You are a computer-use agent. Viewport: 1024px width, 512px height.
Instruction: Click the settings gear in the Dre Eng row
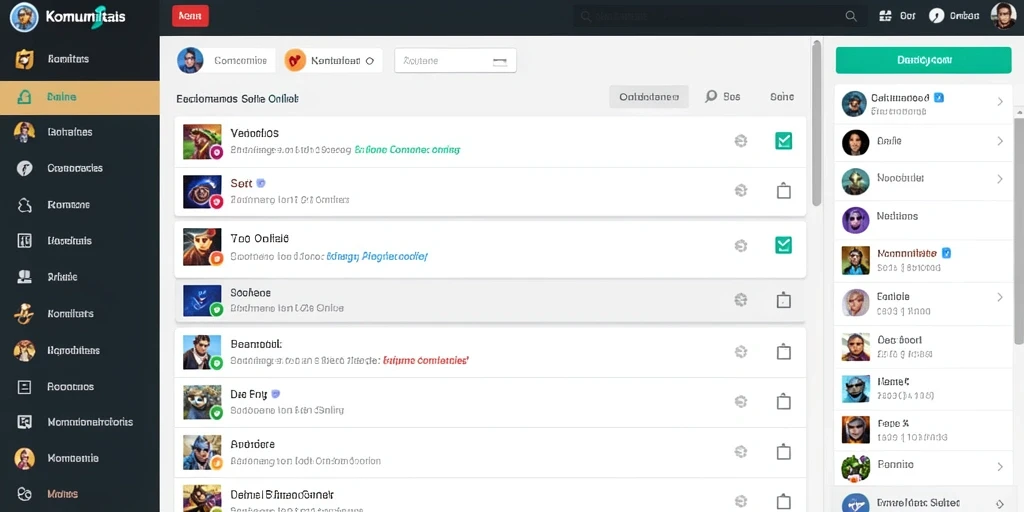pos(741,401)
